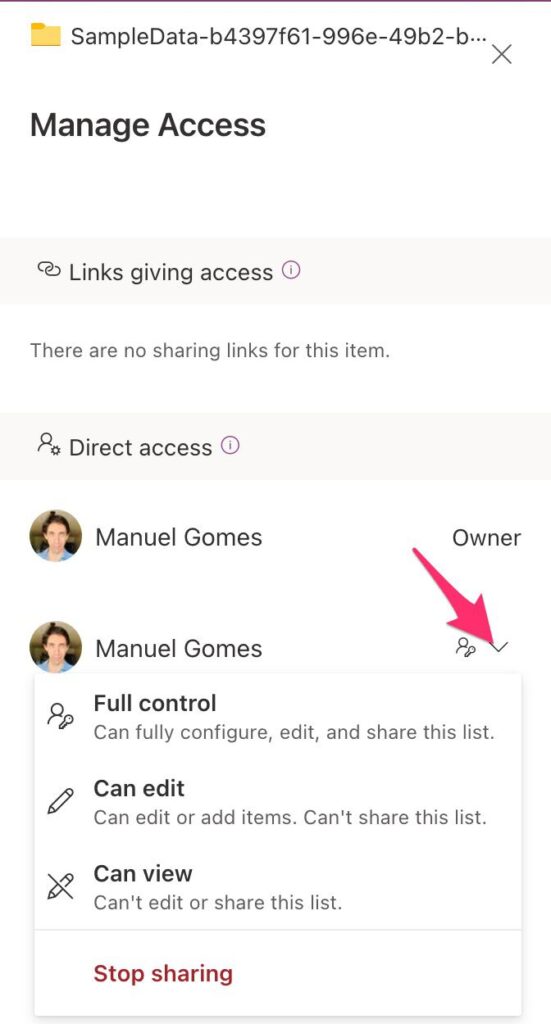Screen dimensions: 551x1024
Task: Click the permission icon beside second Manuel Gomes
Action: pyautogui.click(x=465, y=647)
